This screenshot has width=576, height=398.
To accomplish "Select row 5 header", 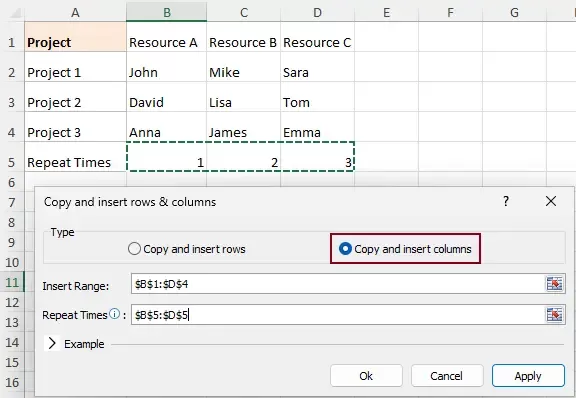I will click(x=12, y=157).
